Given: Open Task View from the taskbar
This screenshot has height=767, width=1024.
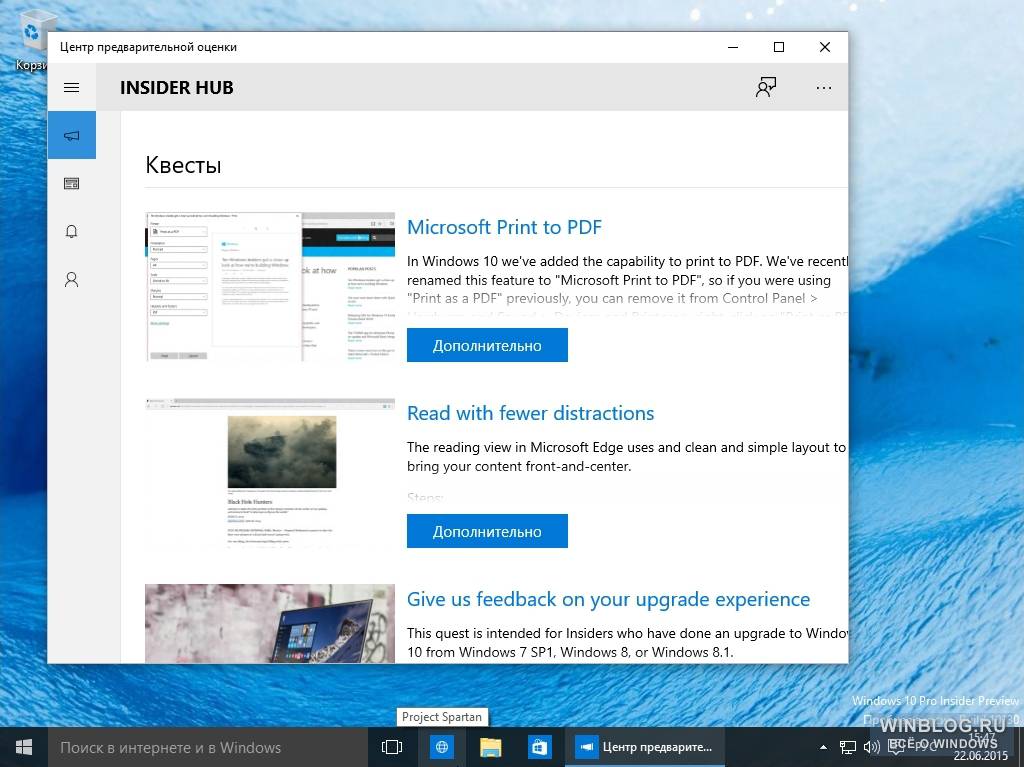Looking at the screenshot, I should (x=392, y=747).
